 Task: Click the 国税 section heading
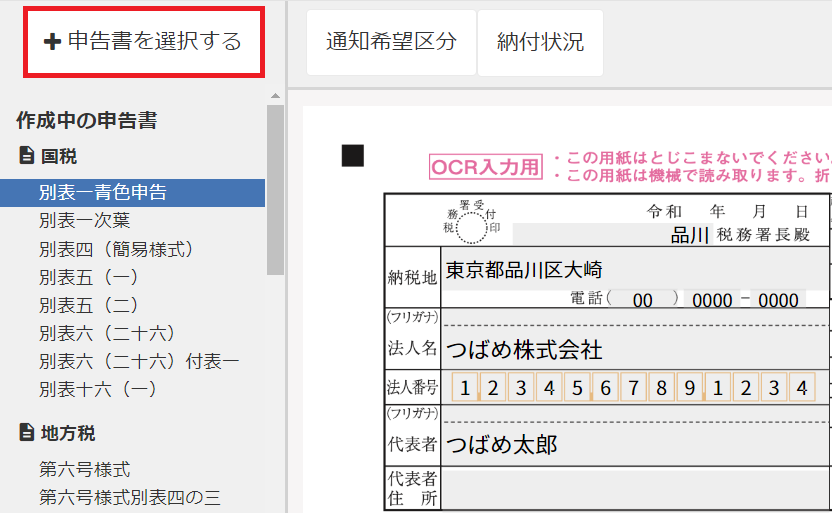(59, 156)
